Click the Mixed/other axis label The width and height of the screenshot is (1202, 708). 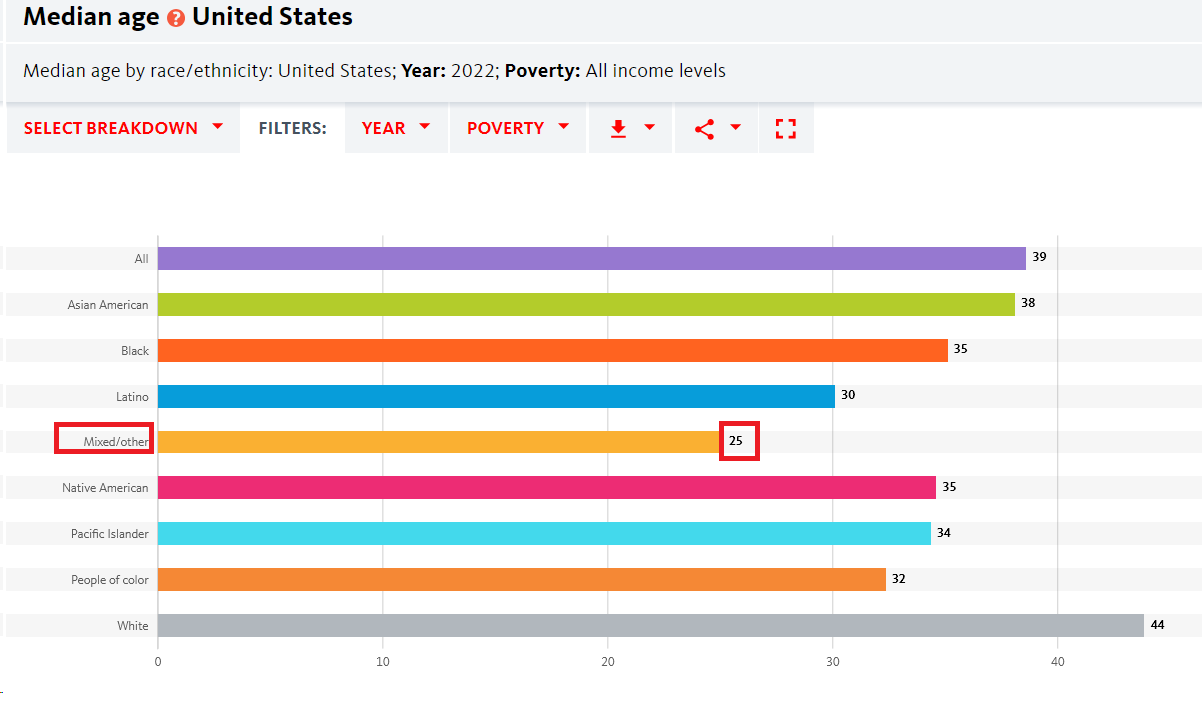[x=116, y=442]
